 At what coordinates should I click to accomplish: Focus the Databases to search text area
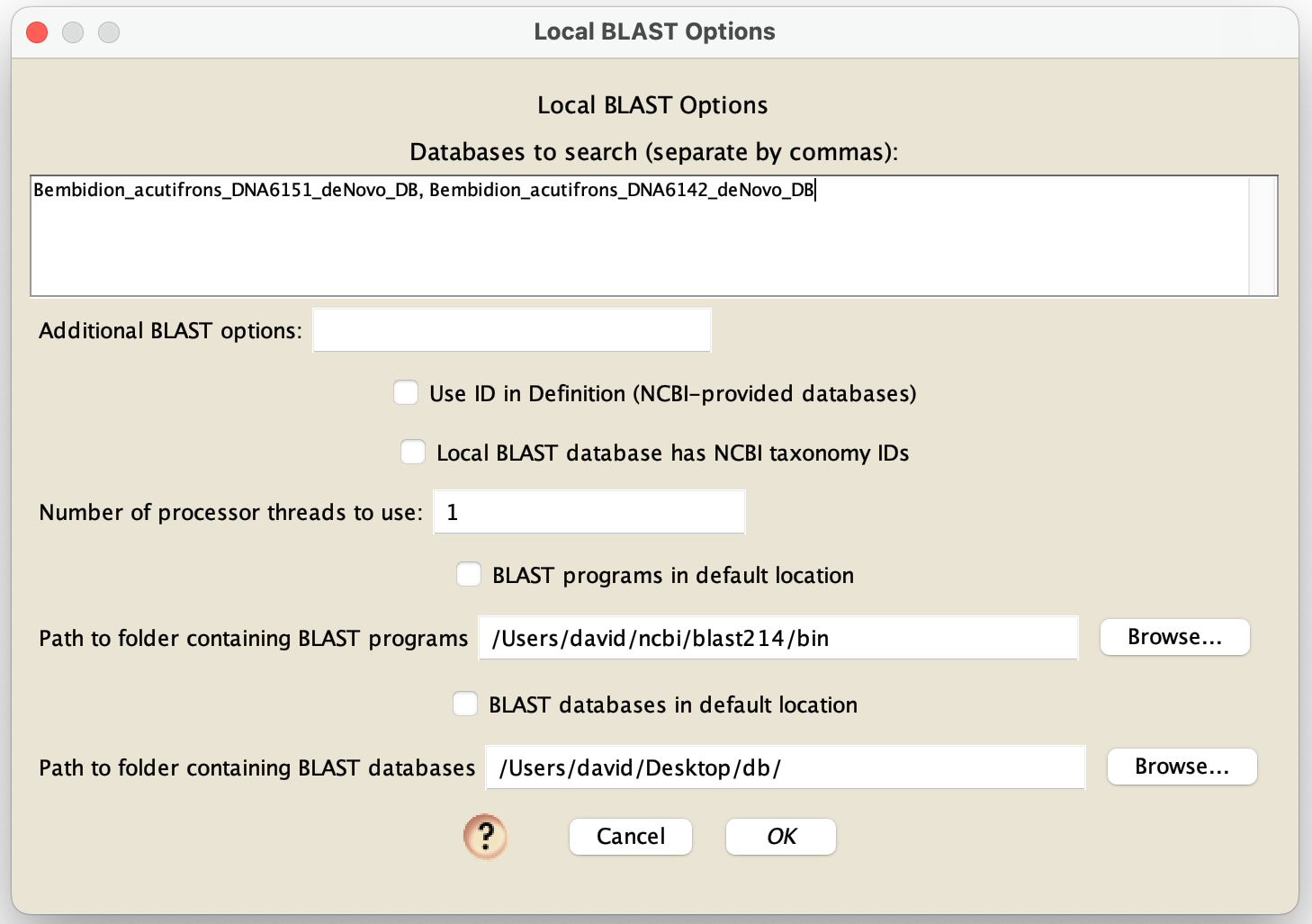640,236
